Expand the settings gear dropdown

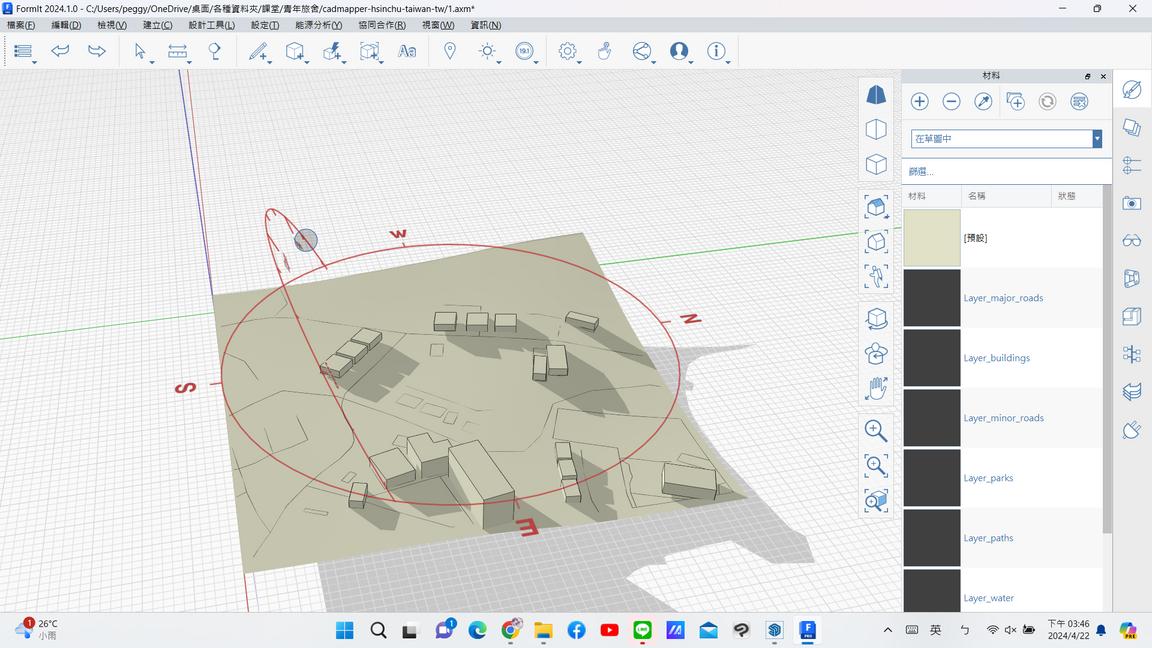tap(580, 62)
